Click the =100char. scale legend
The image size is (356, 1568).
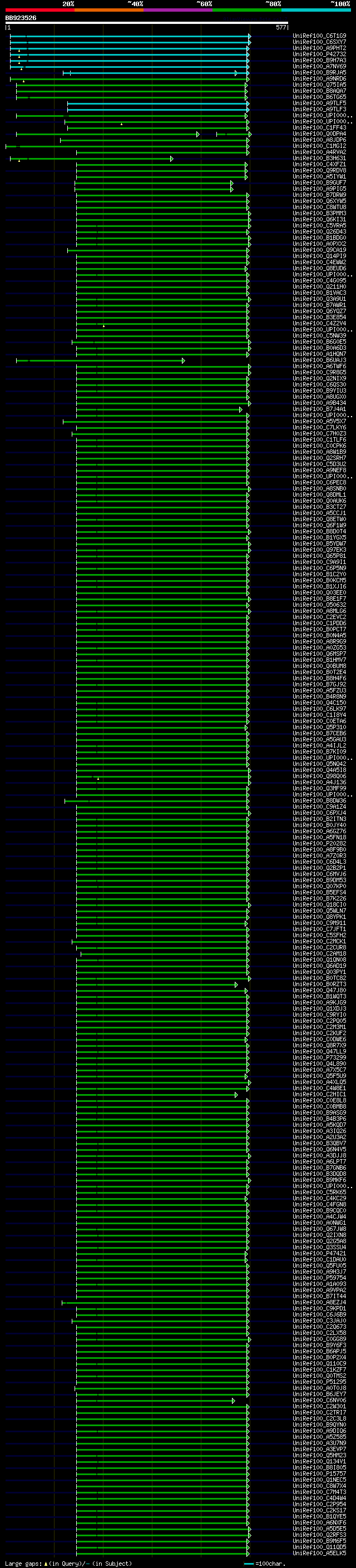click(x=265, y=1563)
